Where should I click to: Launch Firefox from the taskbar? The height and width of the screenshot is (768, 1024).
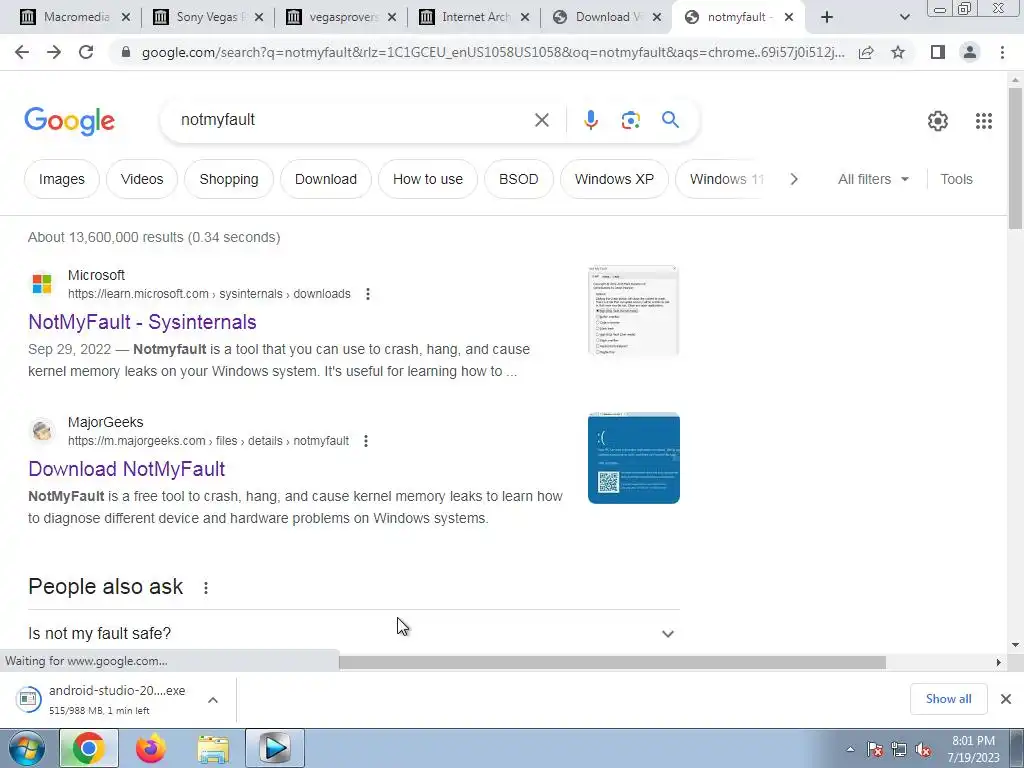[x=151, y=748]
